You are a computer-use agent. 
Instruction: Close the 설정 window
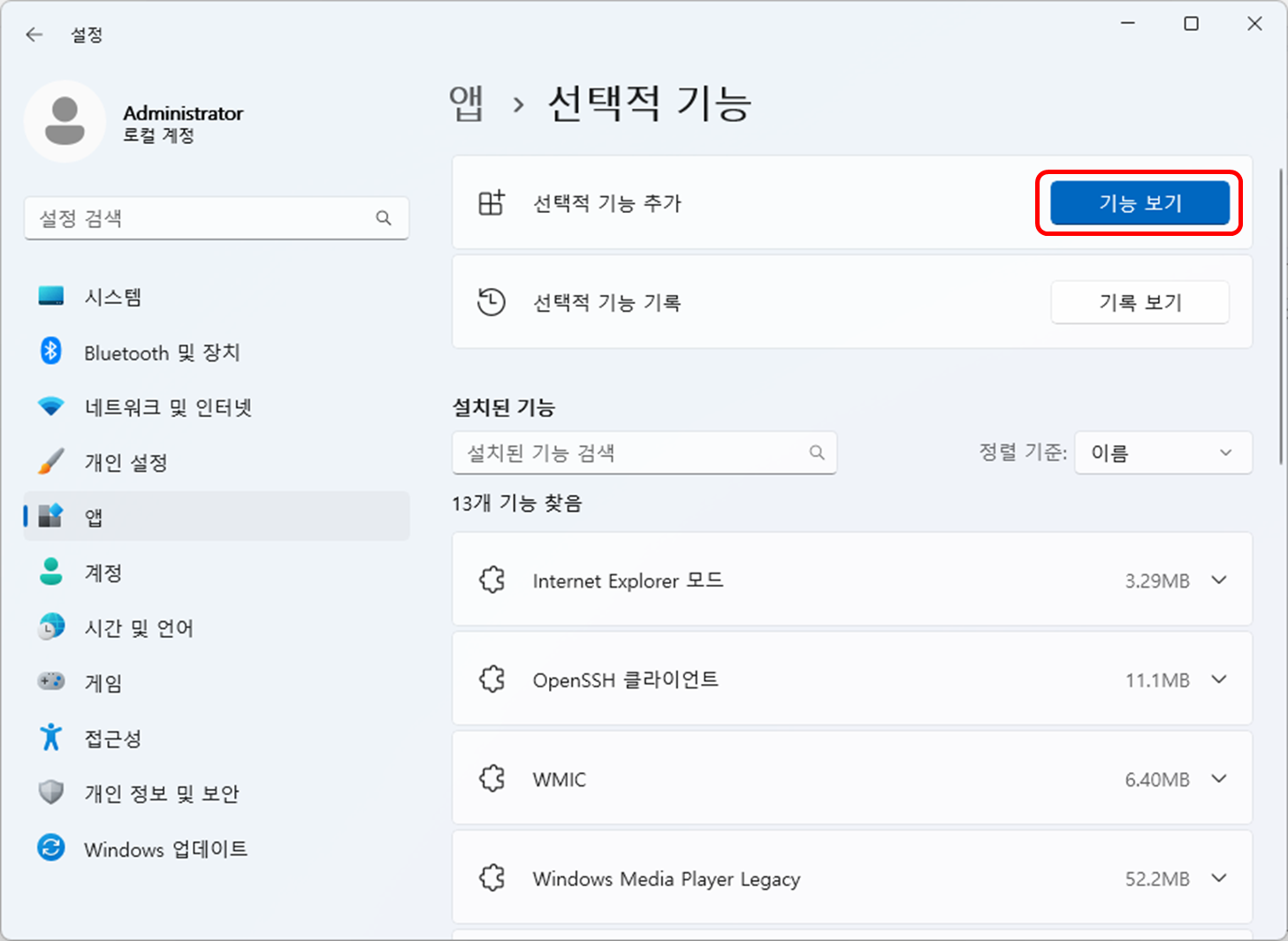coord(1254,24)
